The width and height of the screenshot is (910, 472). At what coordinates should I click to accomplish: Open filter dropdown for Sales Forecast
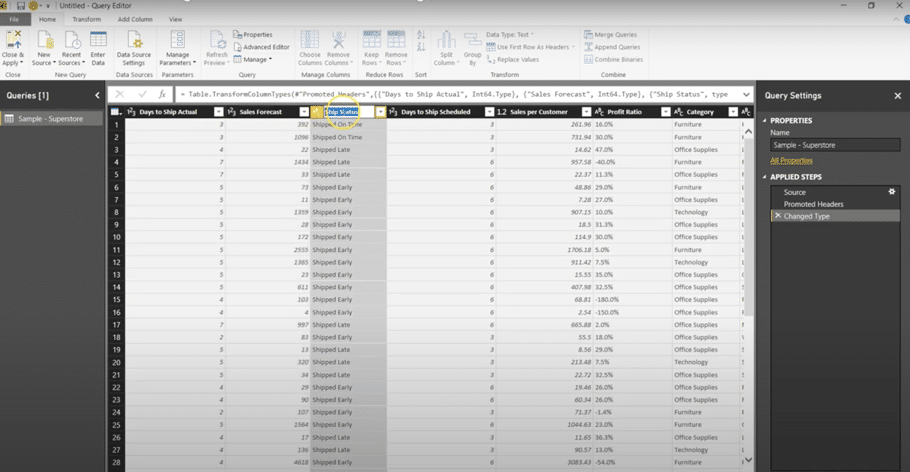point(304,112)
